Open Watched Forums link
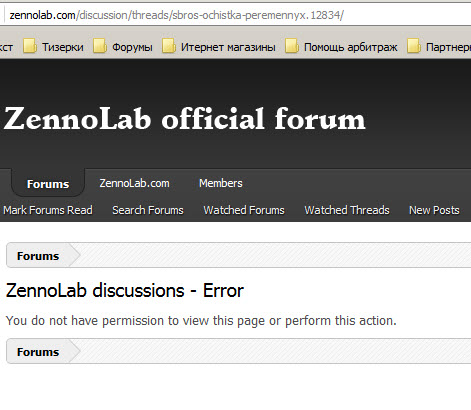471x410 pixels. coord(244,210)
